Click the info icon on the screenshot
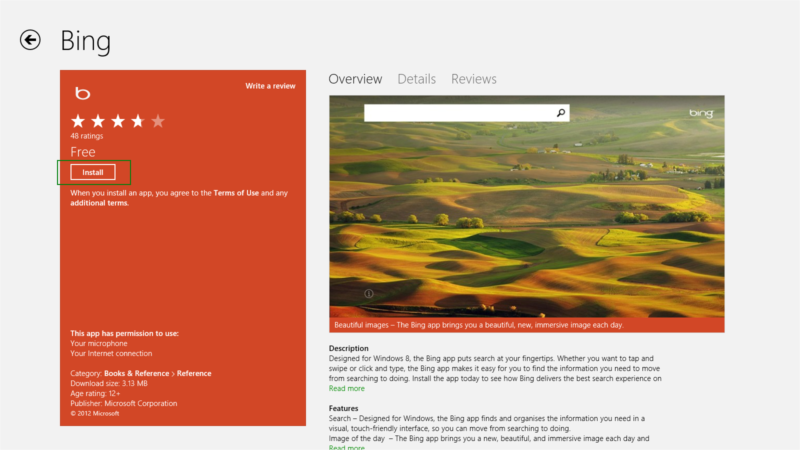This screenshot has width=800, height=450. [369, 293]
